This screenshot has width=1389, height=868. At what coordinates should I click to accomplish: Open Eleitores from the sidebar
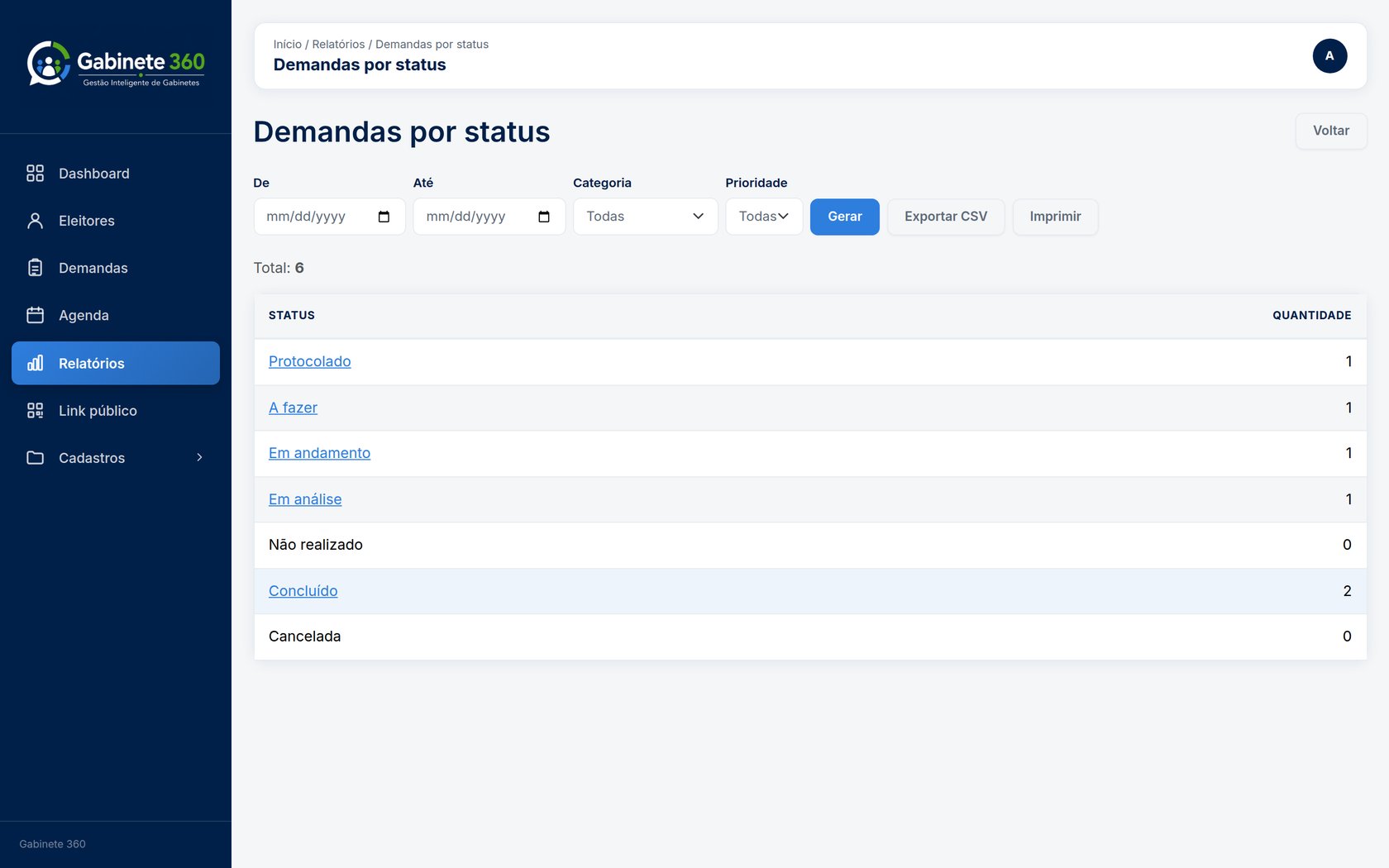tap(116, 221)
